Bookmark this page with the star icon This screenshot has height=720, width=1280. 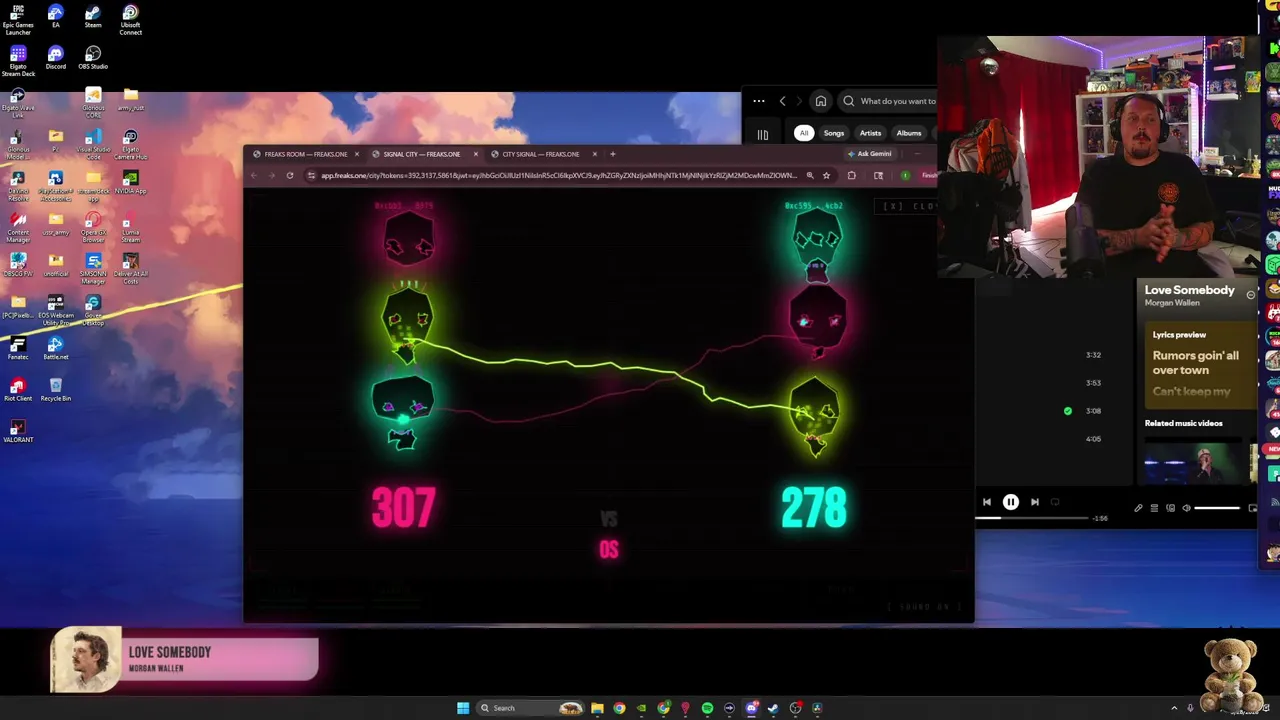826,175
